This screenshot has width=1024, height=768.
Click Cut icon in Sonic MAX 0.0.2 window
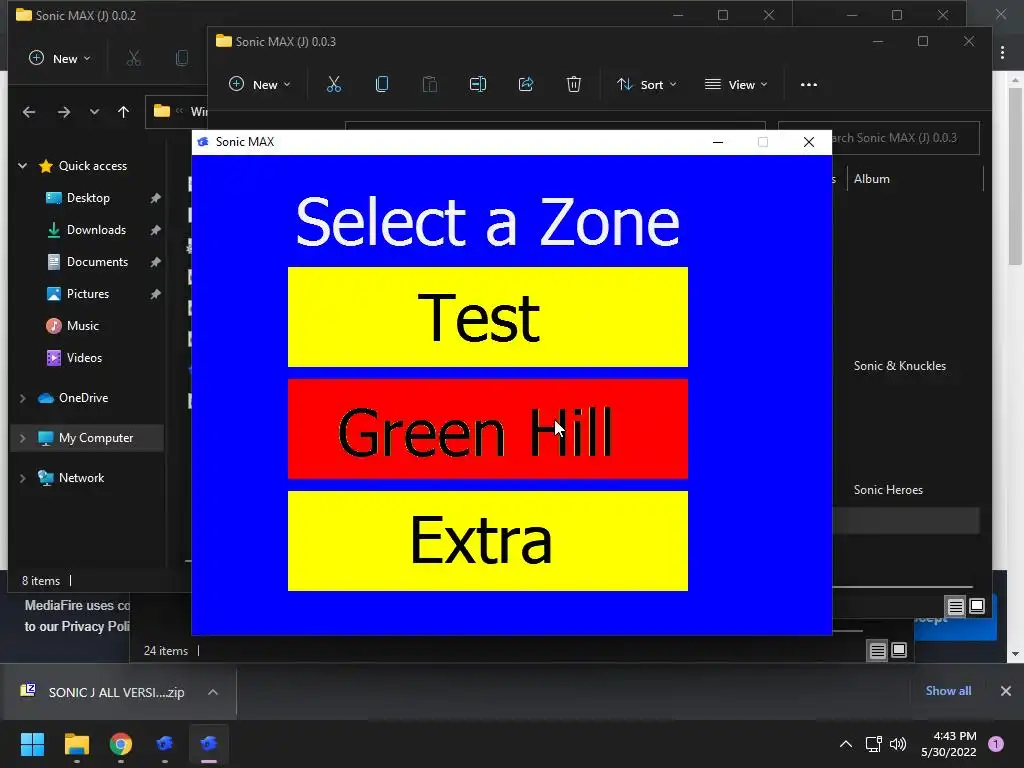click(x=133, y=58)
